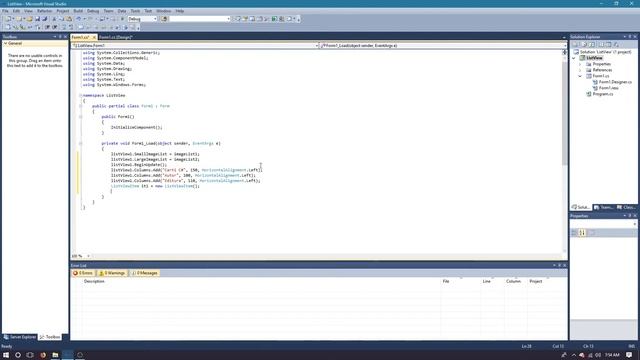Click the Alphabetical sort icon in Properties panel
The width and height of the screenshot is (640, 360).
coord(582,233)
